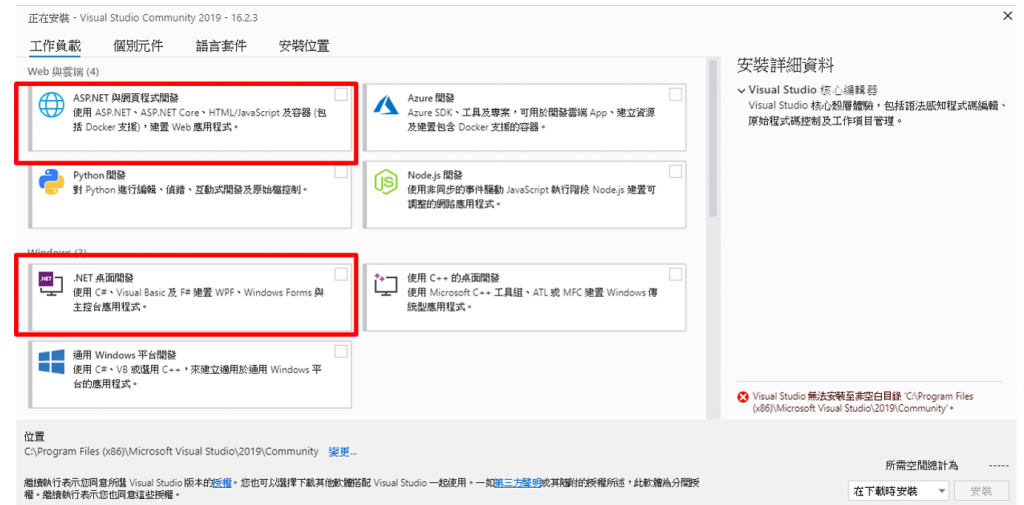Click the 所需空間總計為 label
This screenshot has width=1024, height=505.
coord(921,466)
